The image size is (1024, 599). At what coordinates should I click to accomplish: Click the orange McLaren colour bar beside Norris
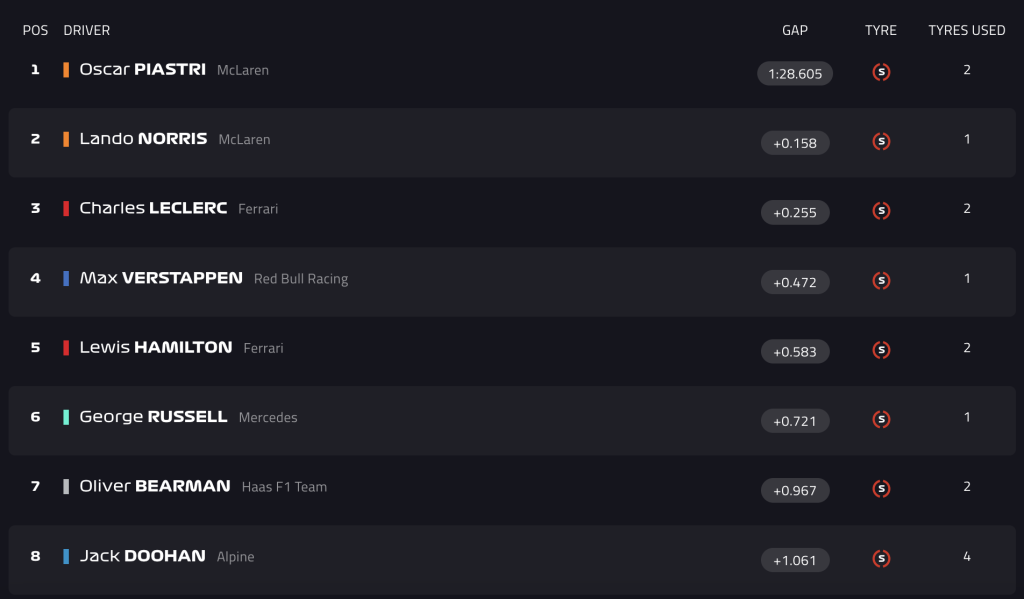pos(66,139)
